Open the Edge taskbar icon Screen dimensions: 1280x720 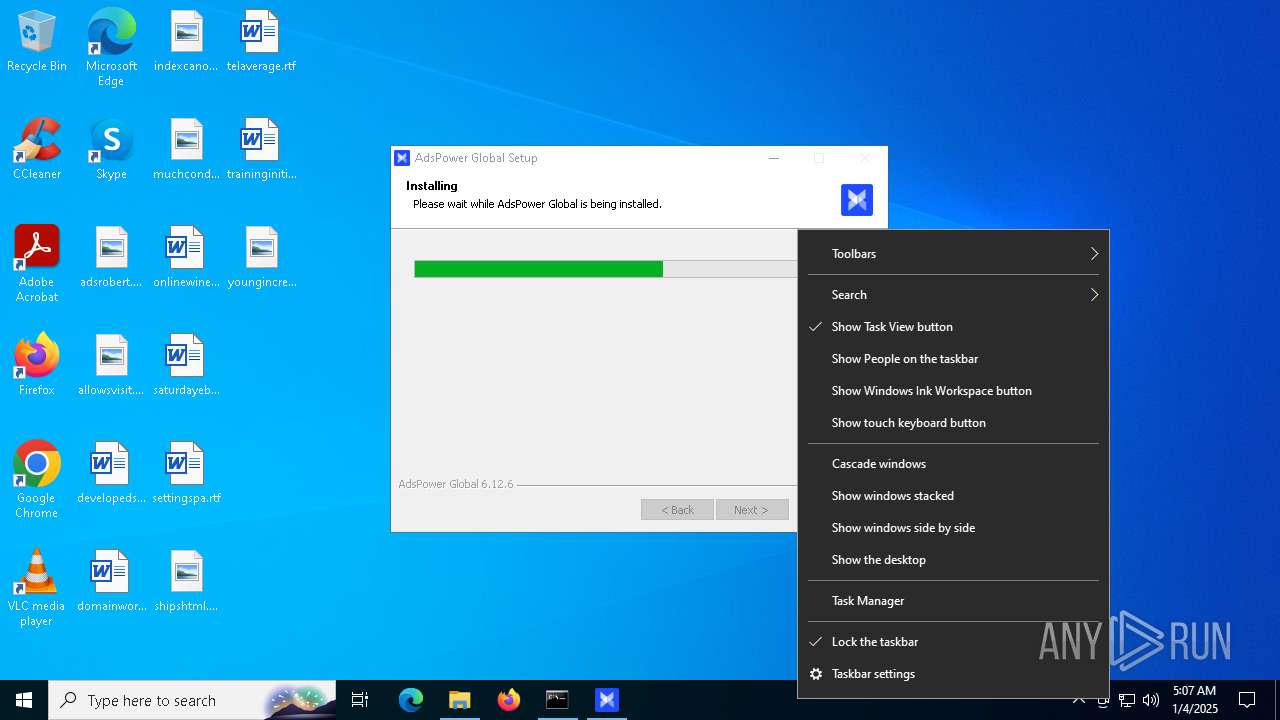click(411, 700)
